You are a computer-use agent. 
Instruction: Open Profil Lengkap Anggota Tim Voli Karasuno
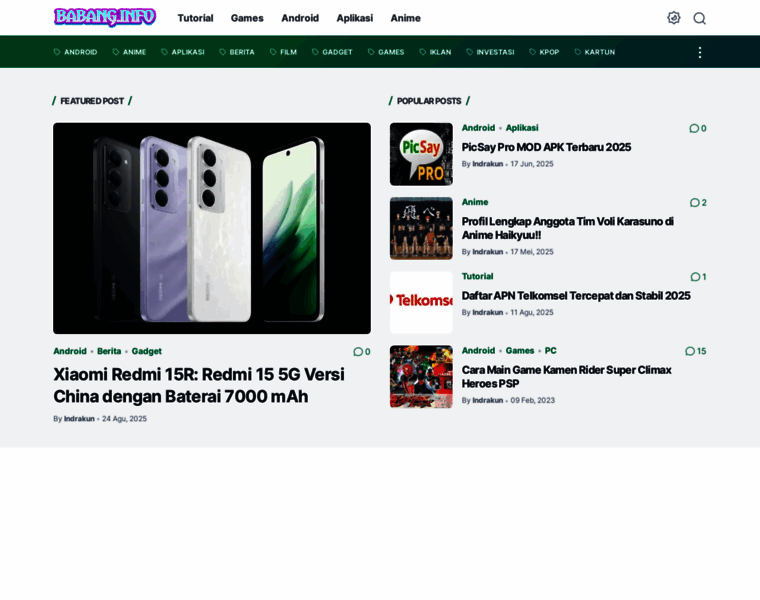[x=568, y=228]
